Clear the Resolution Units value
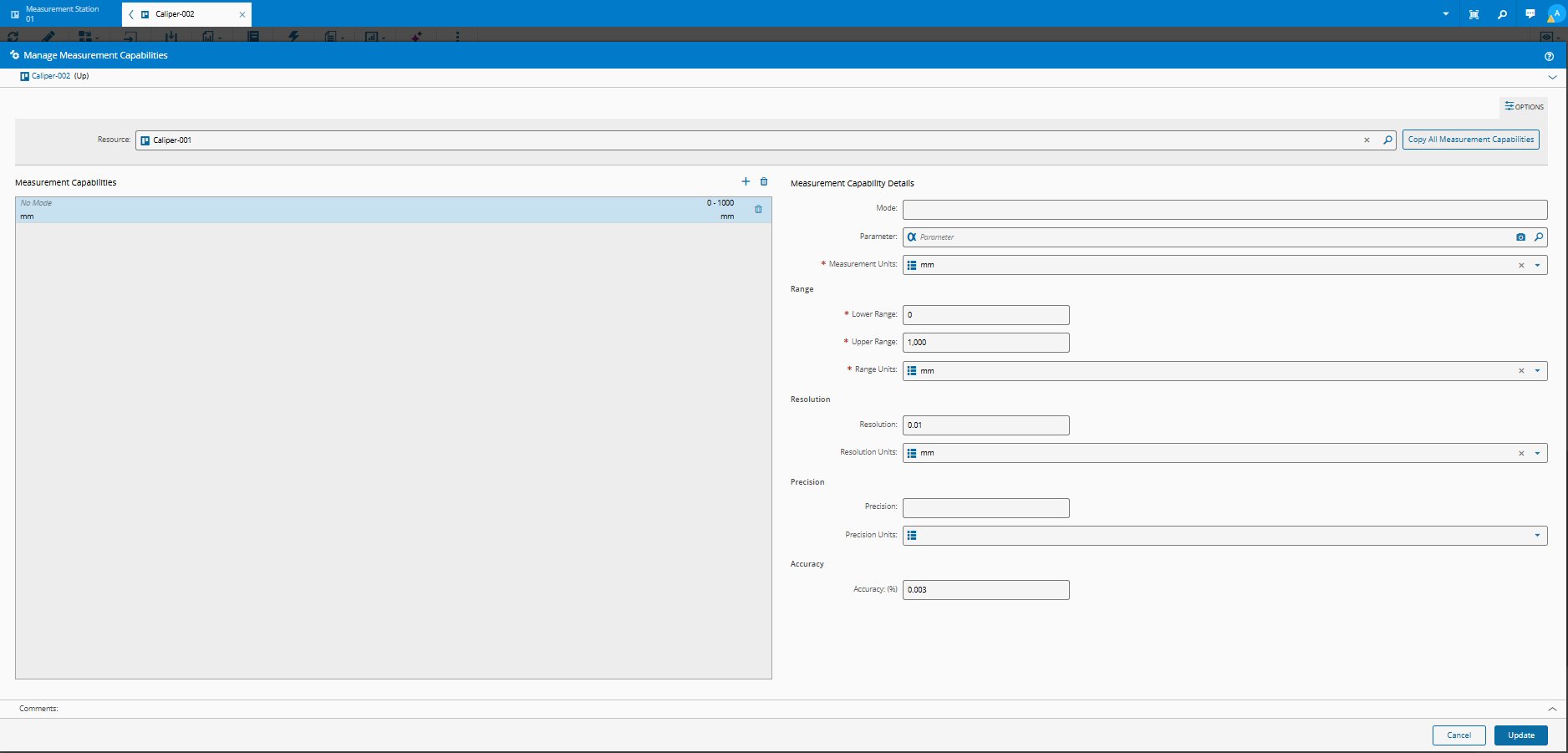The height and width of the screenshot is (753, 1568). pos(1521,453)
